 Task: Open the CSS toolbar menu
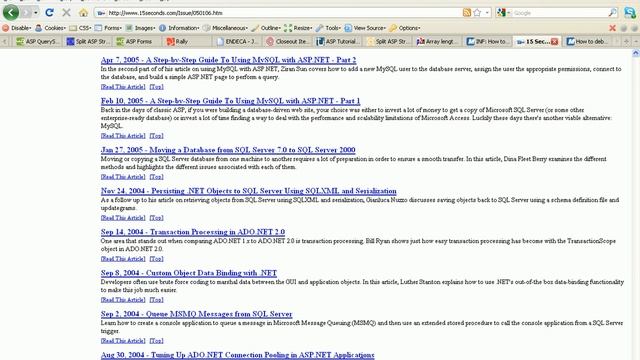80,28
